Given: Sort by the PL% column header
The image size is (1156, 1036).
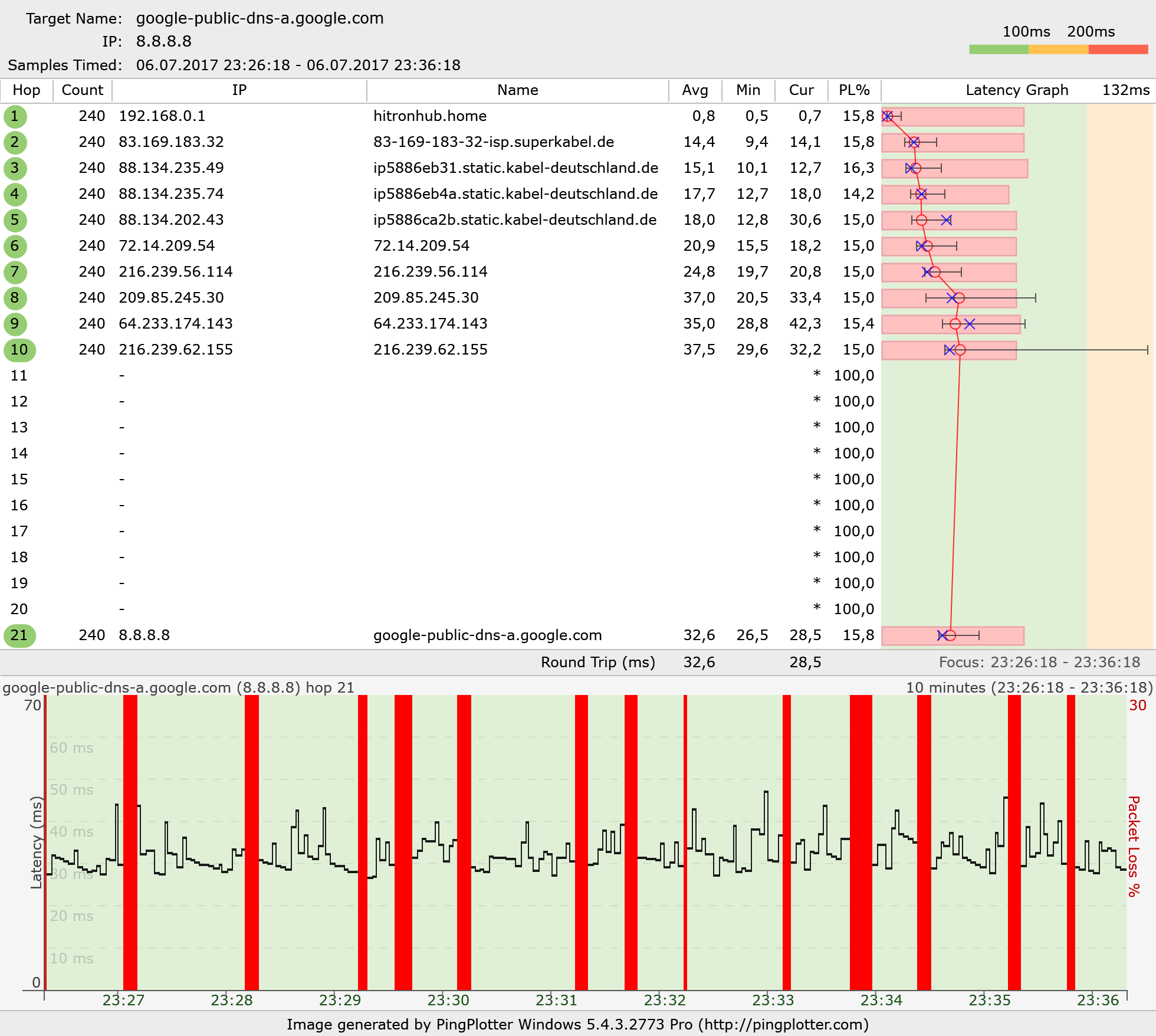Looking at the screenshot, I should (854, 90).
